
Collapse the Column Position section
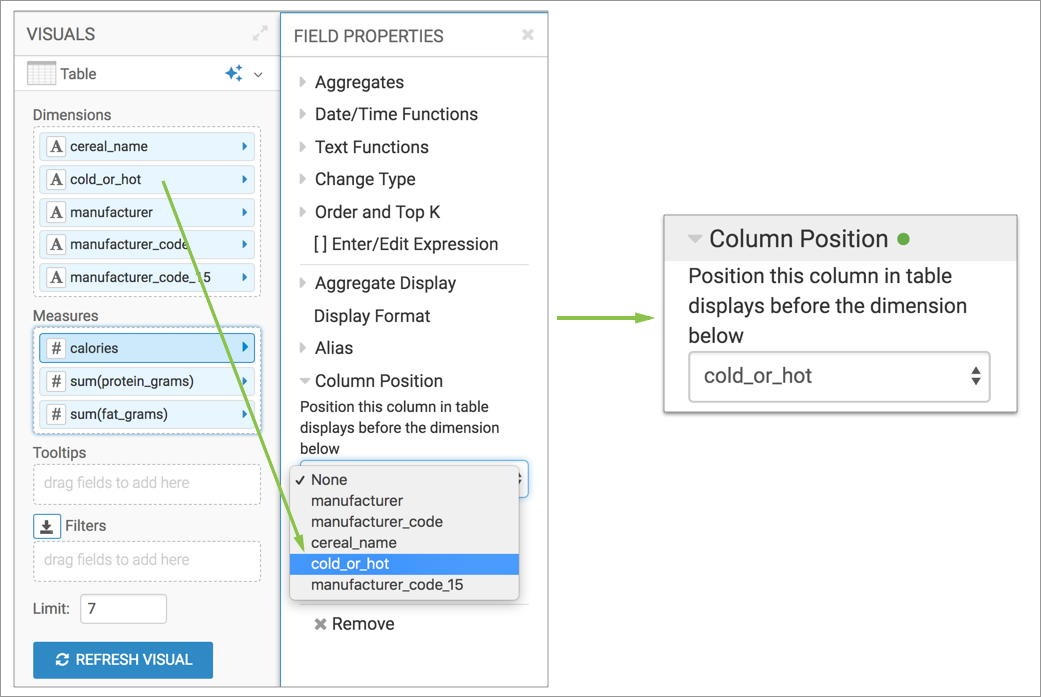(x=304, y=381)
